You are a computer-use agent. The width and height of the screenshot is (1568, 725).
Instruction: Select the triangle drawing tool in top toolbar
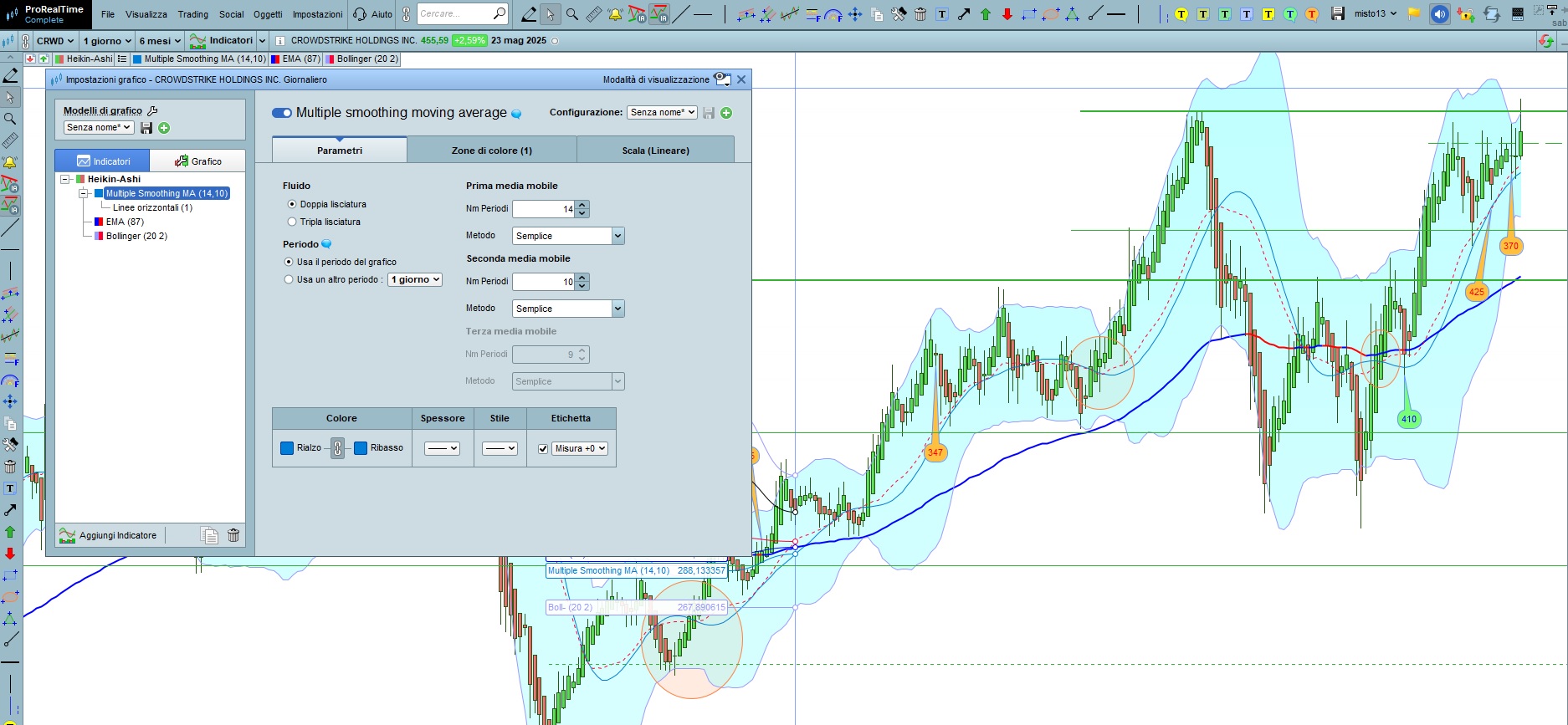pyautogui.click(x=1073, y=14)
